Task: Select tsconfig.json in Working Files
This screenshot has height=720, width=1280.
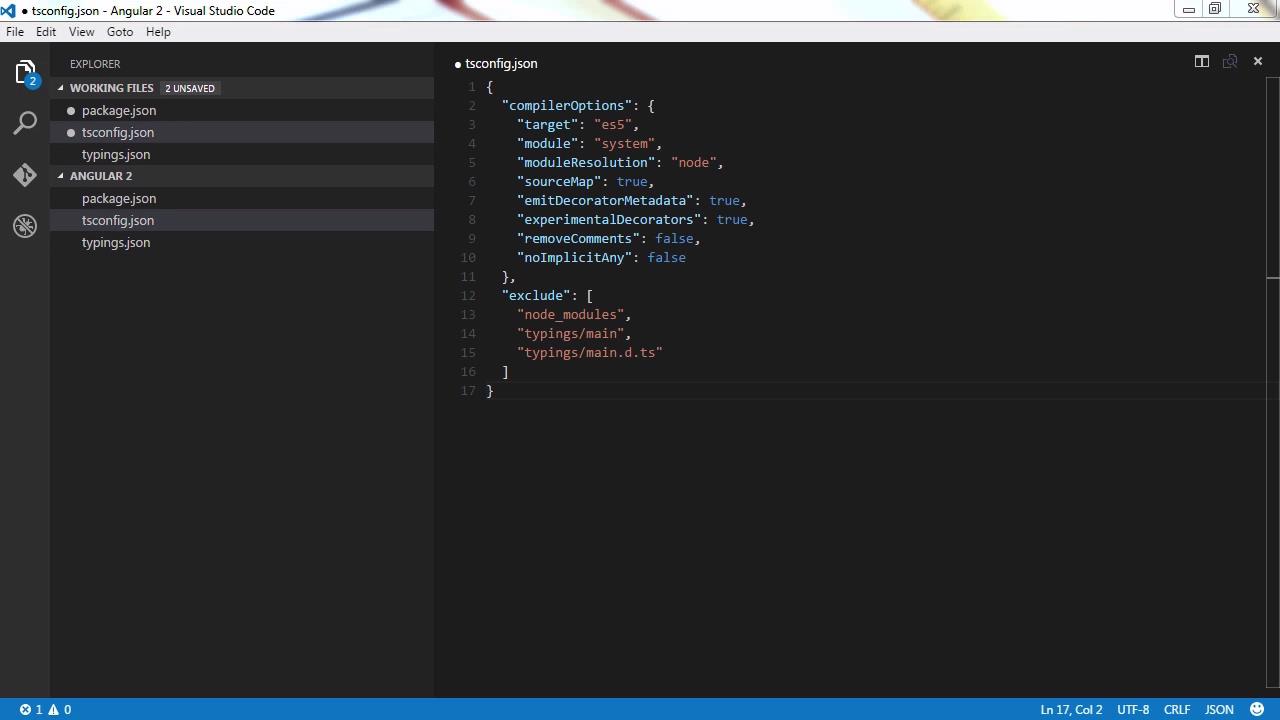Action: [x=242, y=132]
